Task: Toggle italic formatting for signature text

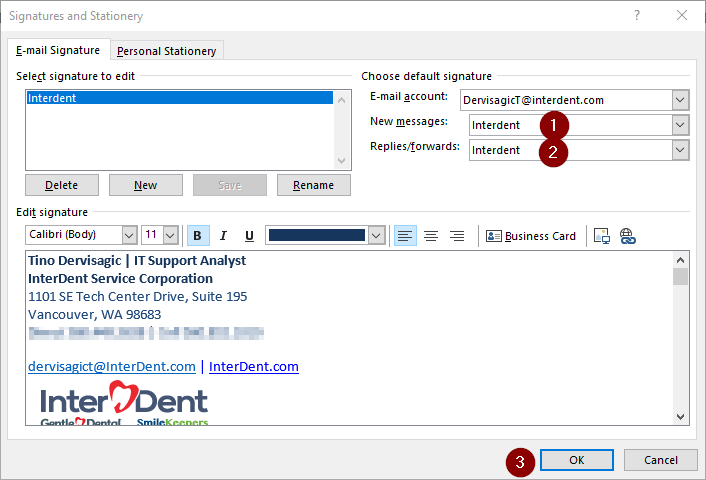Action: point(223,235)
